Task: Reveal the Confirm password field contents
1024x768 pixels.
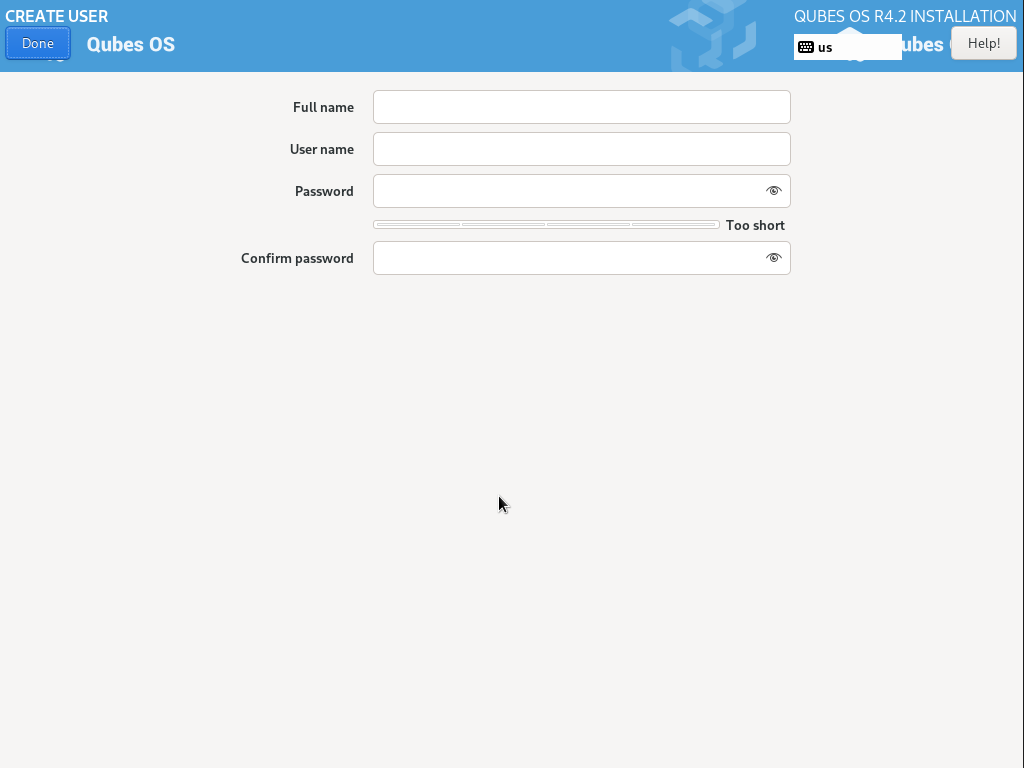Action: (x=773, y=257)
